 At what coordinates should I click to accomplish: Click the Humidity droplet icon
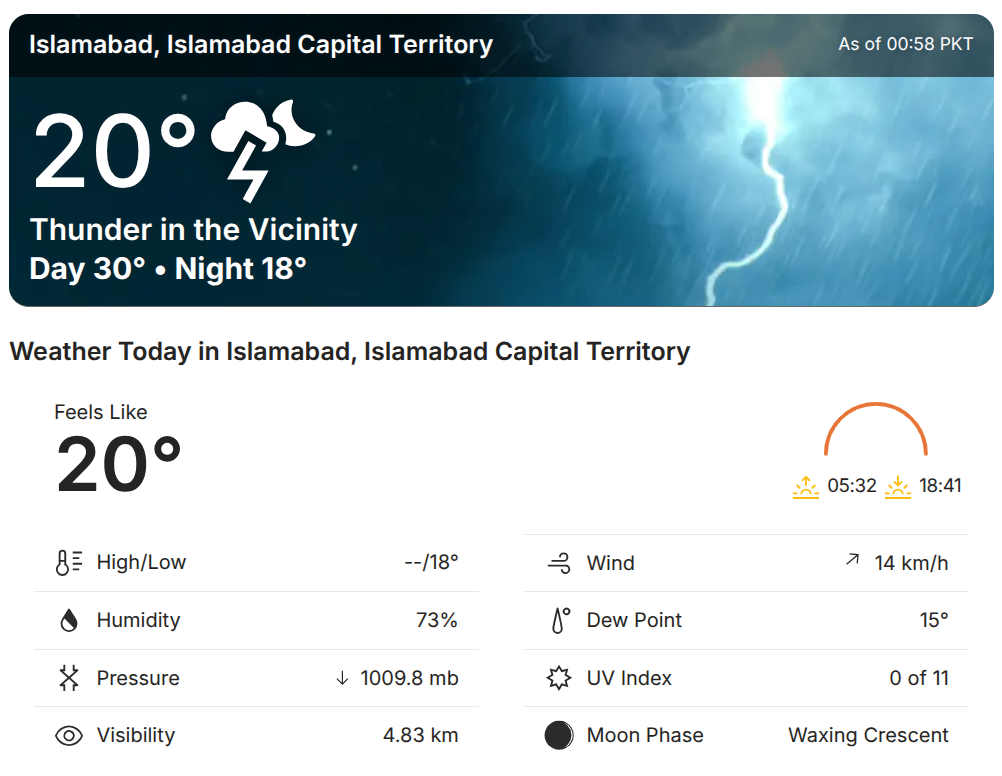pyautogui.click(x=68, y=621)
